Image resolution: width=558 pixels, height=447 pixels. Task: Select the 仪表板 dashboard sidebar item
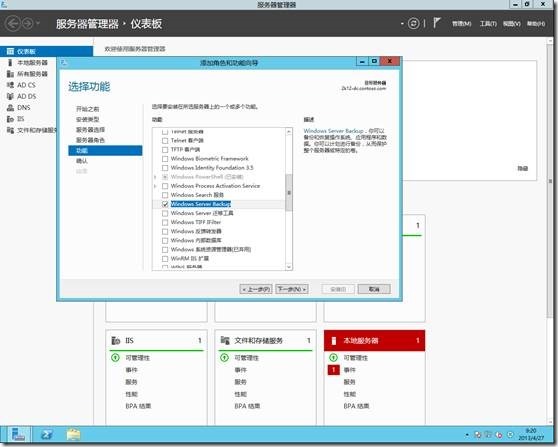click(46, 51)
